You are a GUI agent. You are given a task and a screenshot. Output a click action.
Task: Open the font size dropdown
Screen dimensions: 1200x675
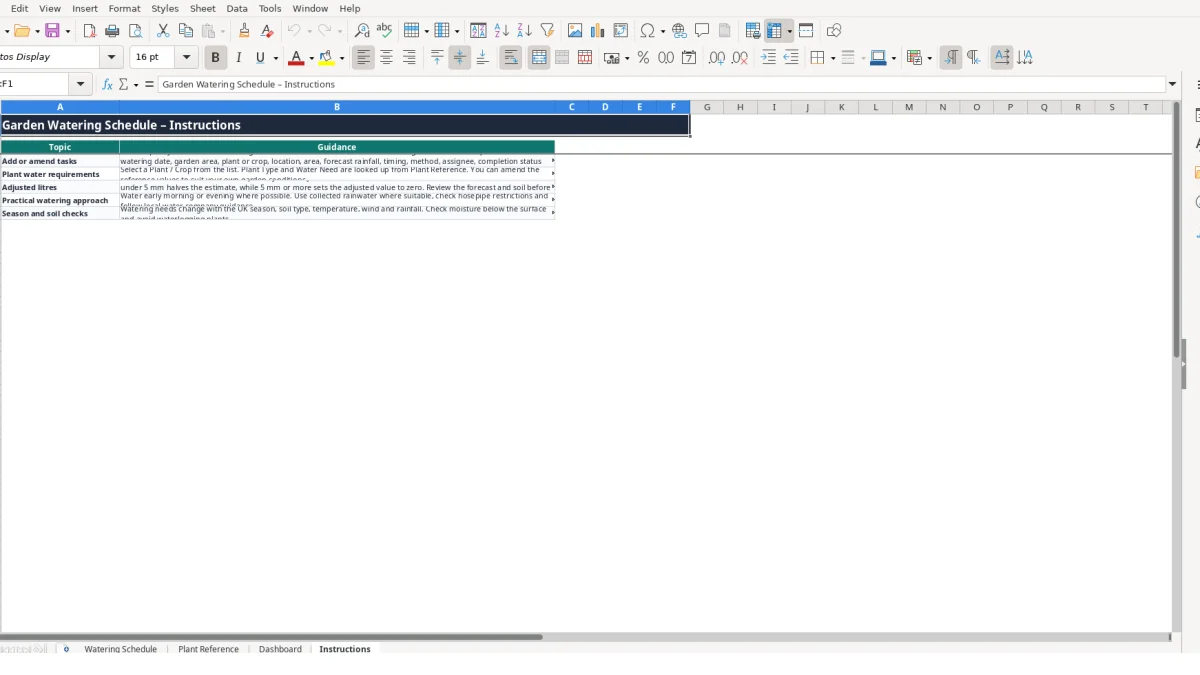187,58
